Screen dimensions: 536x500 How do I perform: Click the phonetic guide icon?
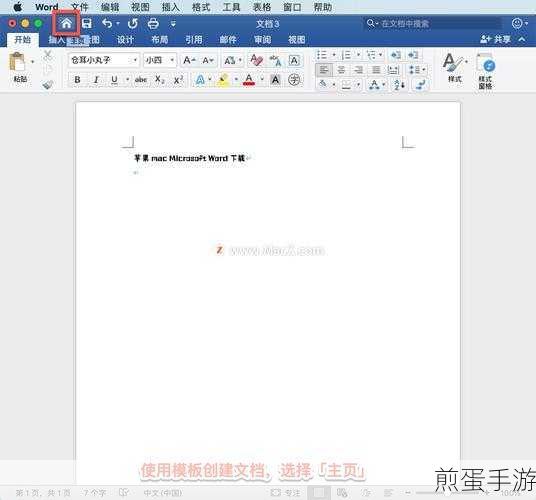pyautogui.click(x=275, y=60)
